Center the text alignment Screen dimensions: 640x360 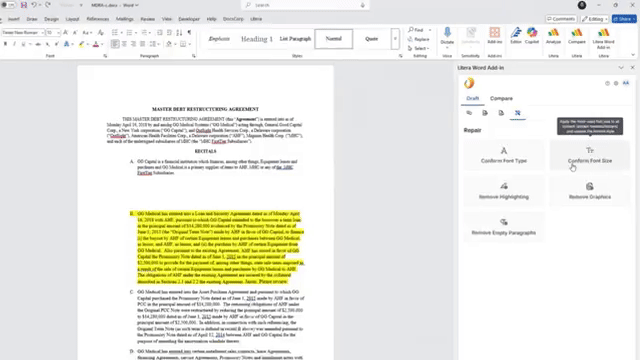[x=124, y=44]
